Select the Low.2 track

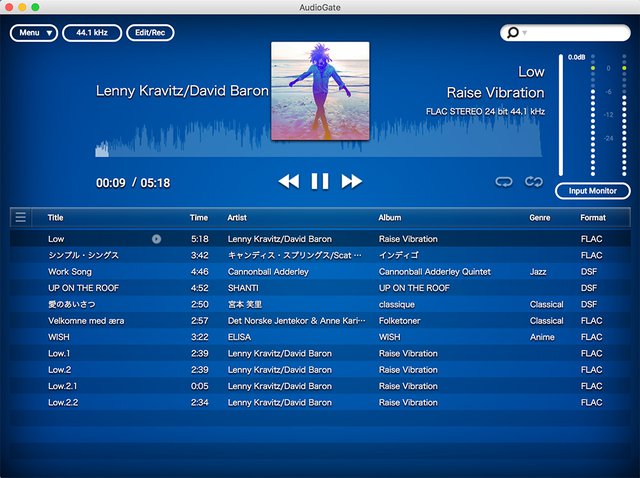[x=60, y=370]
